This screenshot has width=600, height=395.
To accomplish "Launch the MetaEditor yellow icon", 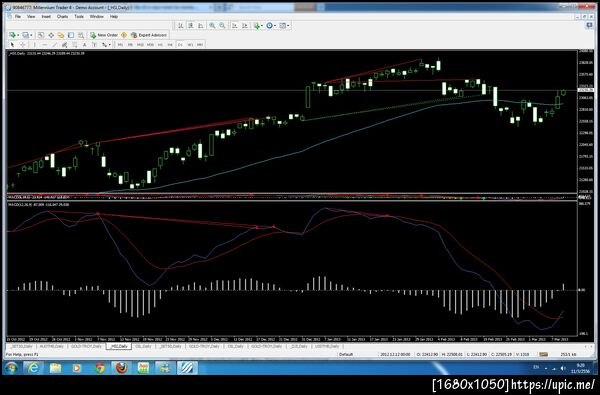I will click(x=124, y=35).
